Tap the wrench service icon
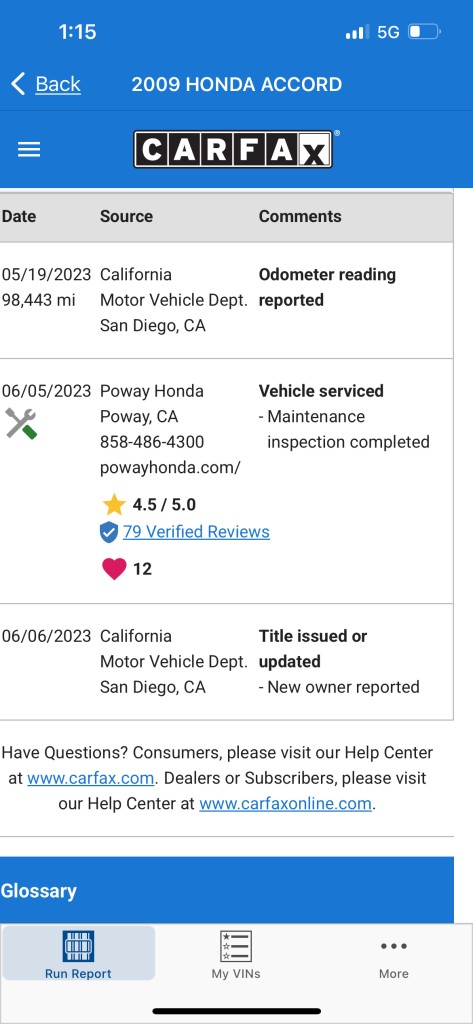 pyautogui.click(x=21, y=423)
